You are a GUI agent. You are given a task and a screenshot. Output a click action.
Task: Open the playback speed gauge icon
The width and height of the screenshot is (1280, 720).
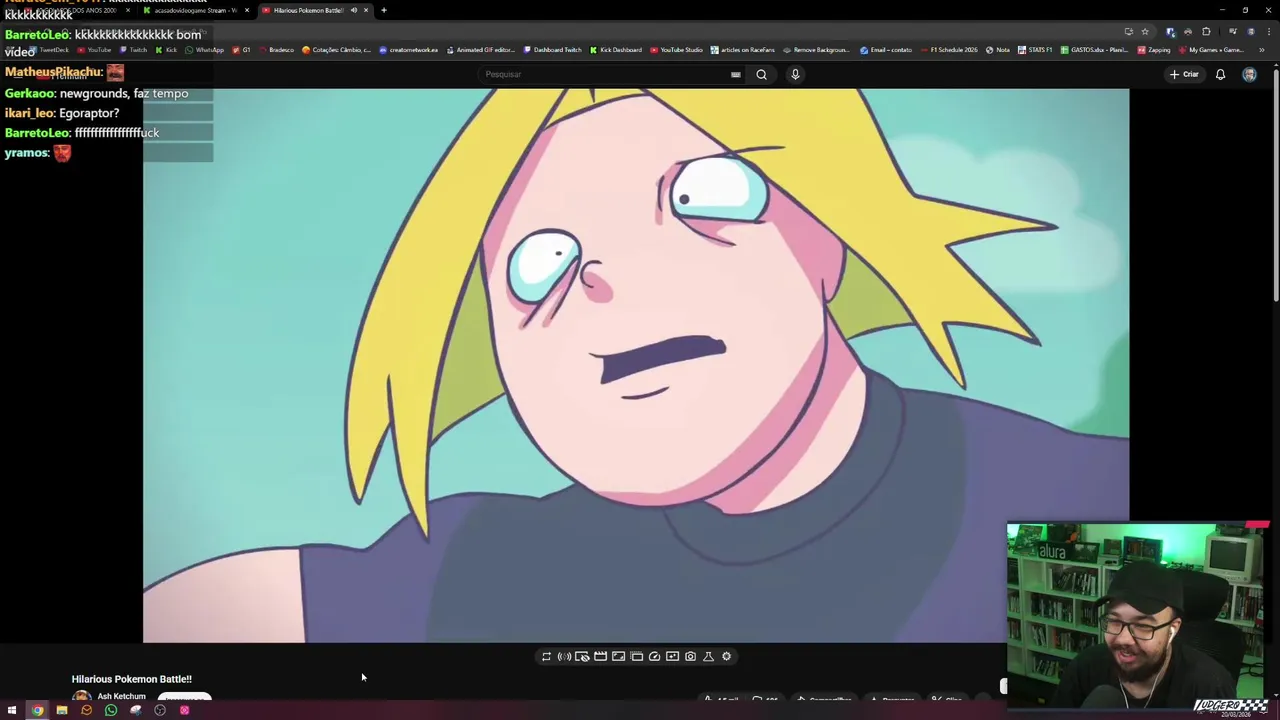(654, 656)
